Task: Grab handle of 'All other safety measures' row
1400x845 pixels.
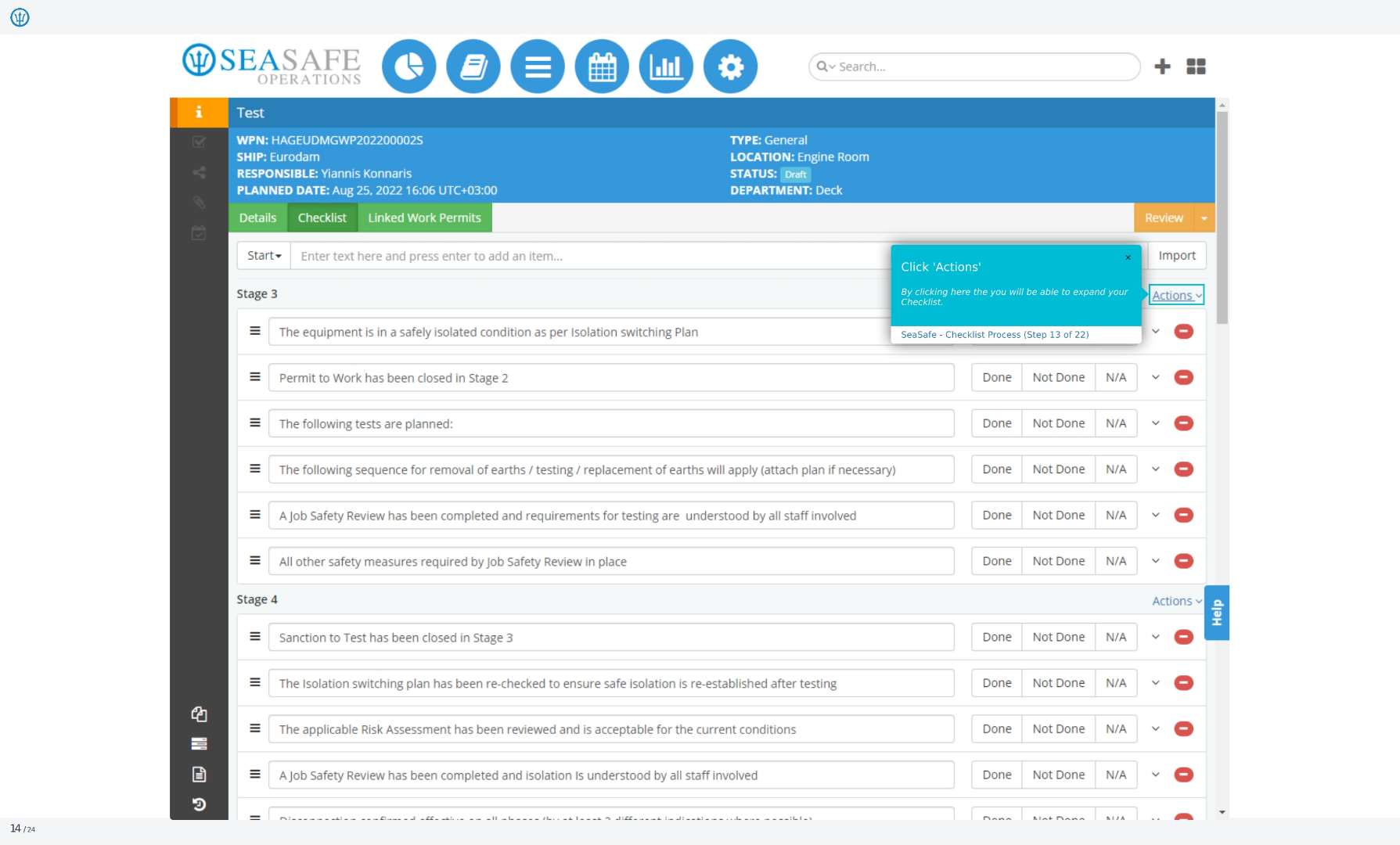Action: click(255, 560)
